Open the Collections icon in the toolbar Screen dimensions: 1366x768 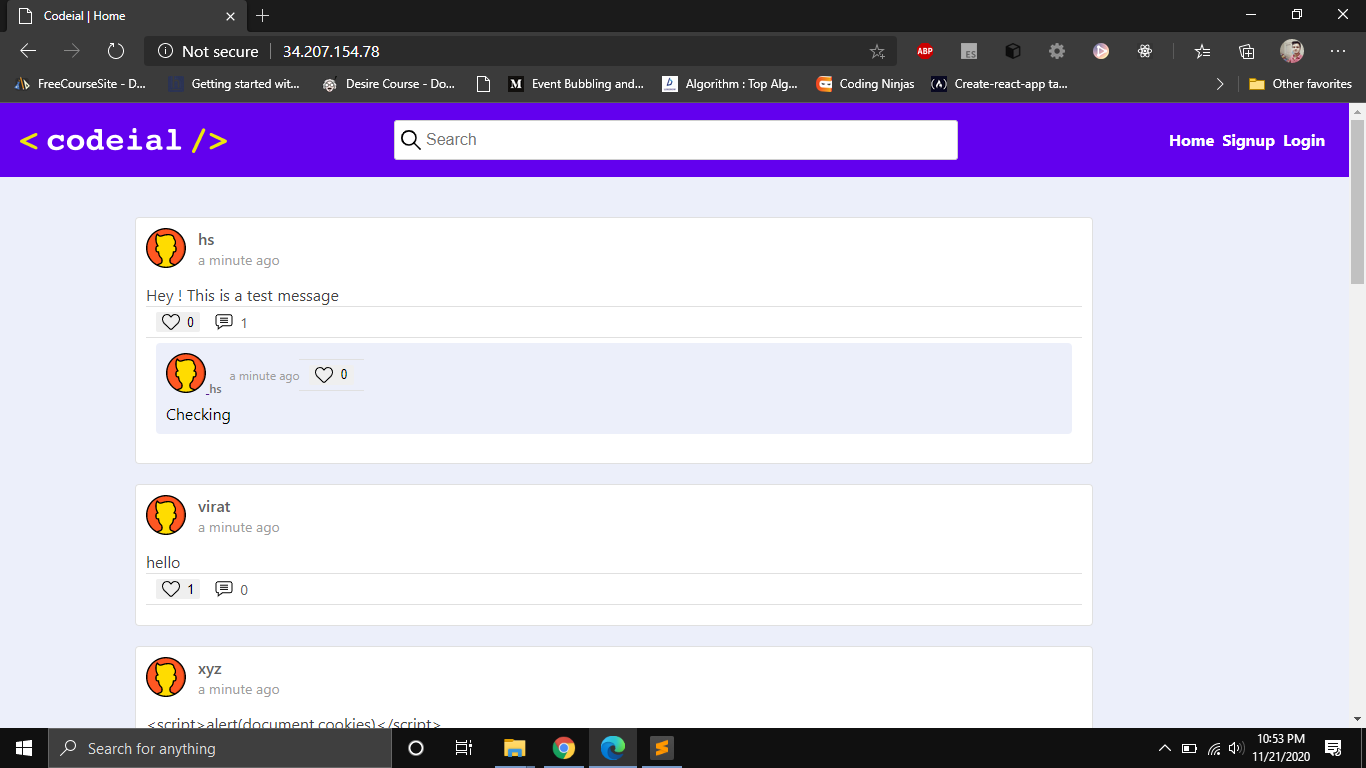point(1247,51)
